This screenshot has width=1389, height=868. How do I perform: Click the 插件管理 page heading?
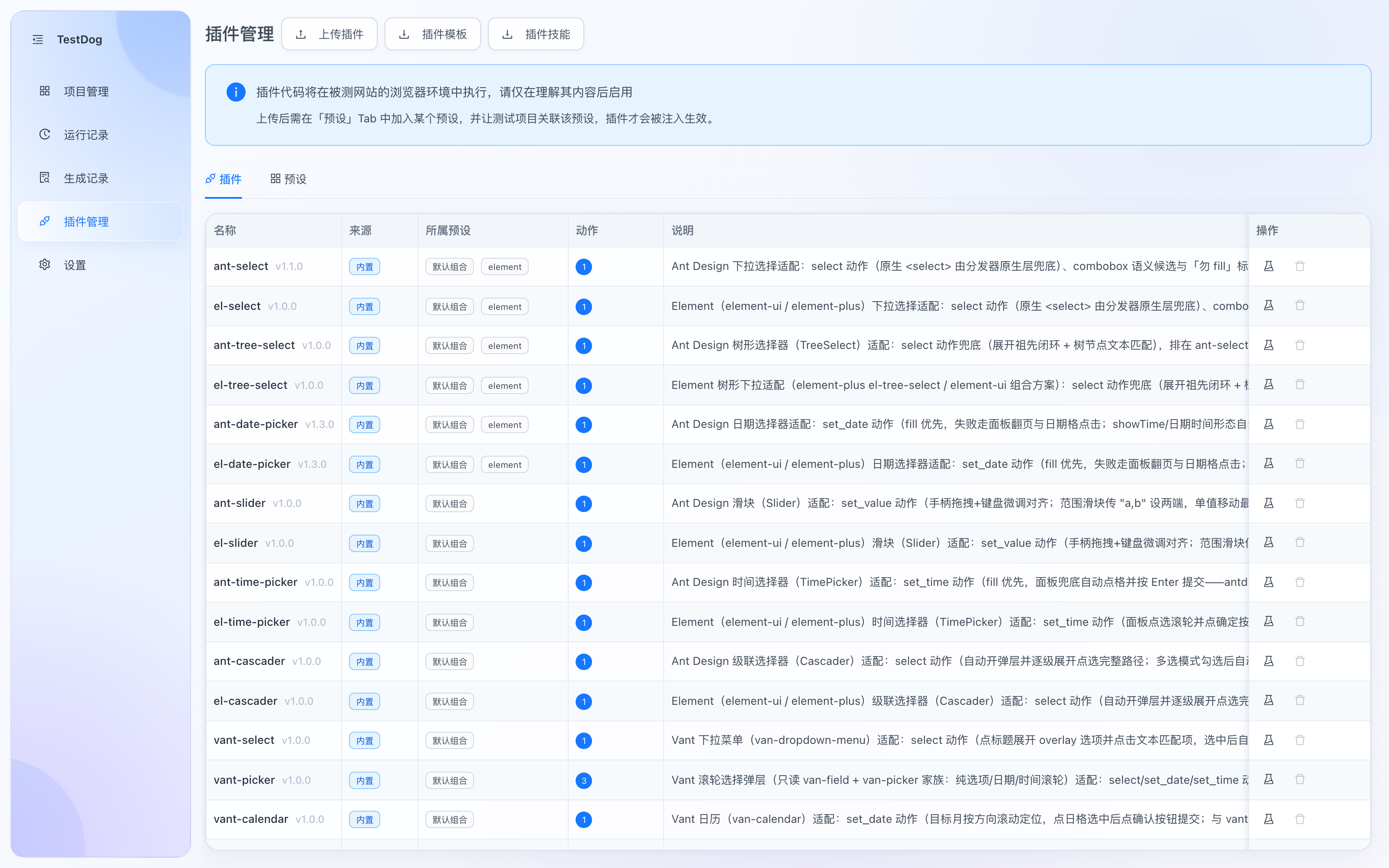(240, 34)
